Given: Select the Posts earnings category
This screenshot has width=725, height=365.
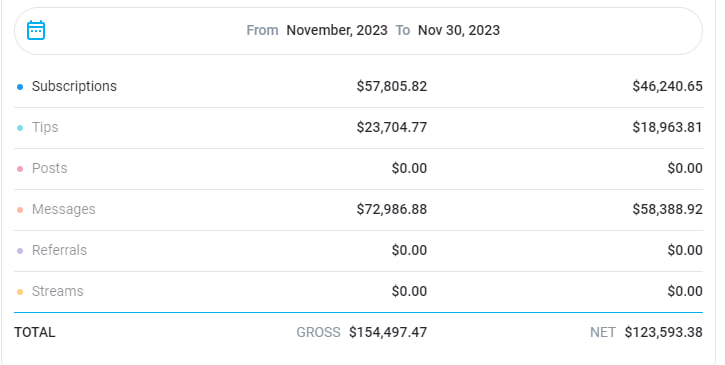Looking at the screenshot, I should pyautogui.click(x=49, y=168).
